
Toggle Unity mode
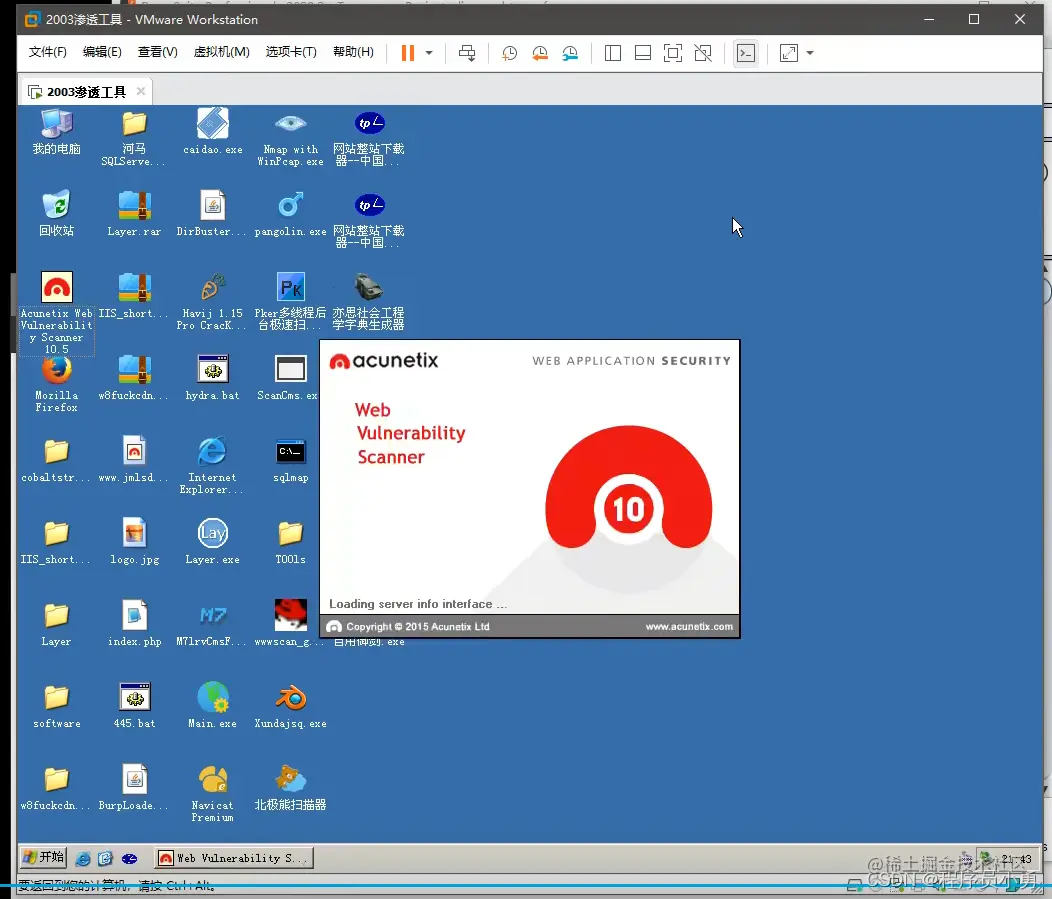tap(702, 53)
